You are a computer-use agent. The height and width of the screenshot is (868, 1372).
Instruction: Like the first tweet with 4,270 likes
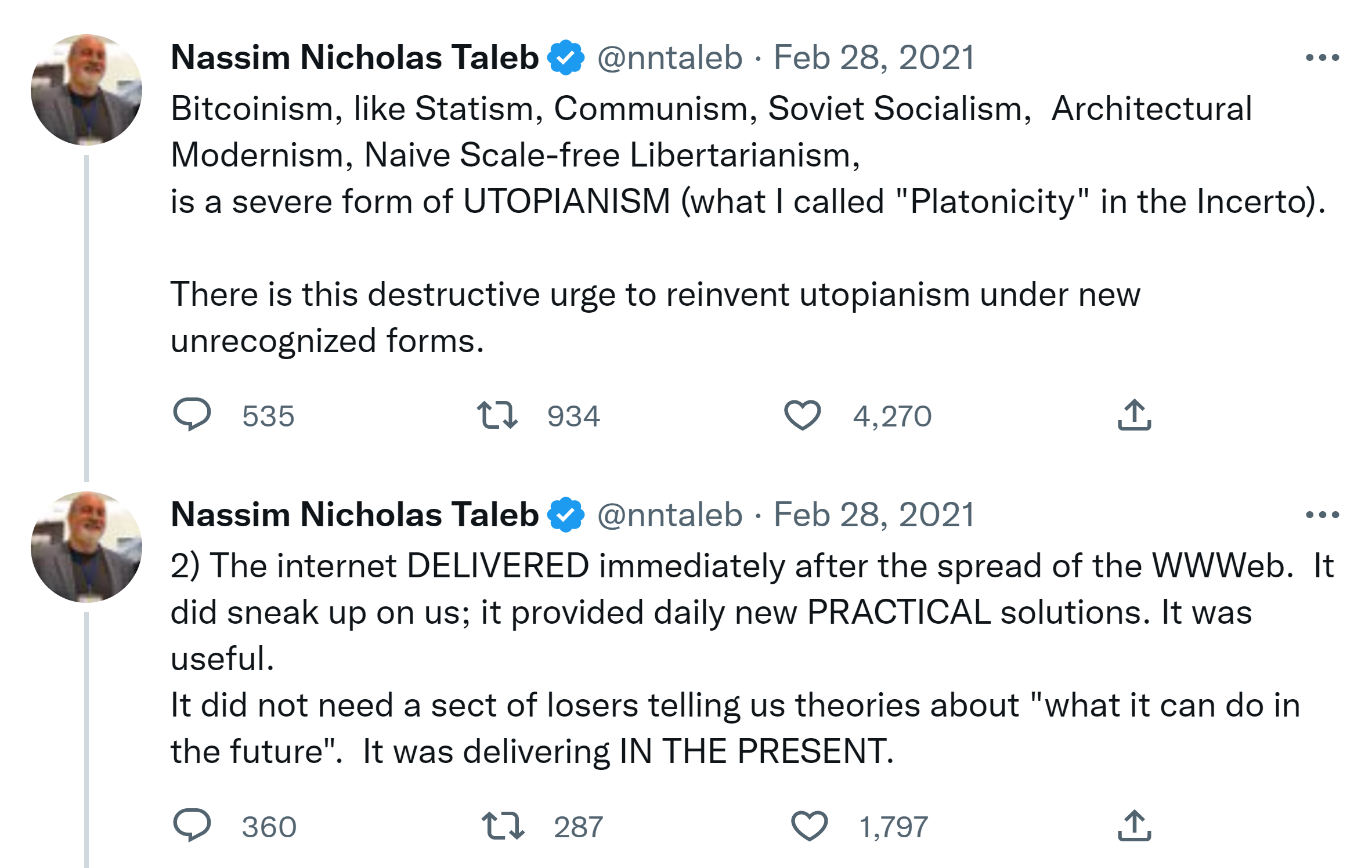pos(802,415)
